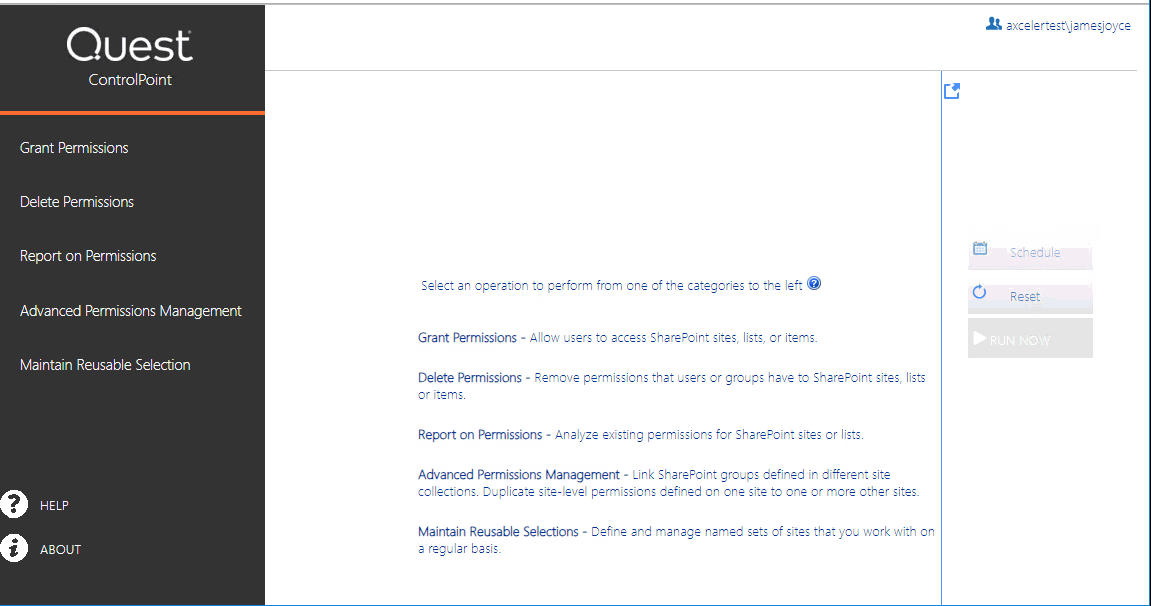Viewport: 1151px width, 606px height.
Task: Select Delete Permissions in the sidebar
Action: click(x=76, y=201)
